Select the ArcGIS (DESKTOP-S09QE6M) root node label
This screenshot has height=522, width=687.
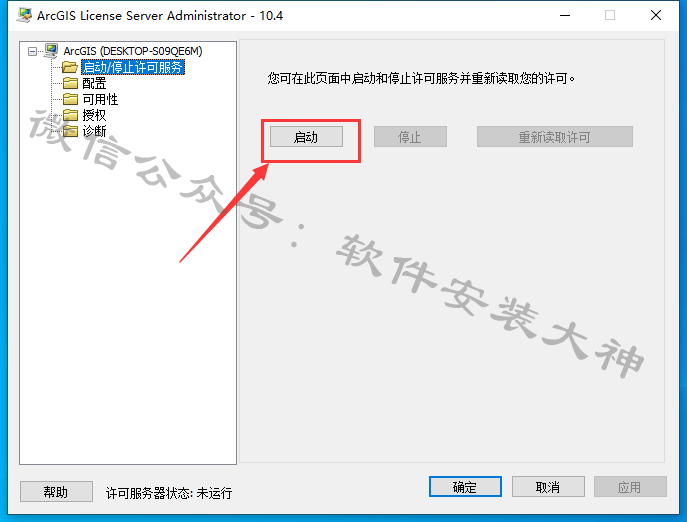click(133, 51)
